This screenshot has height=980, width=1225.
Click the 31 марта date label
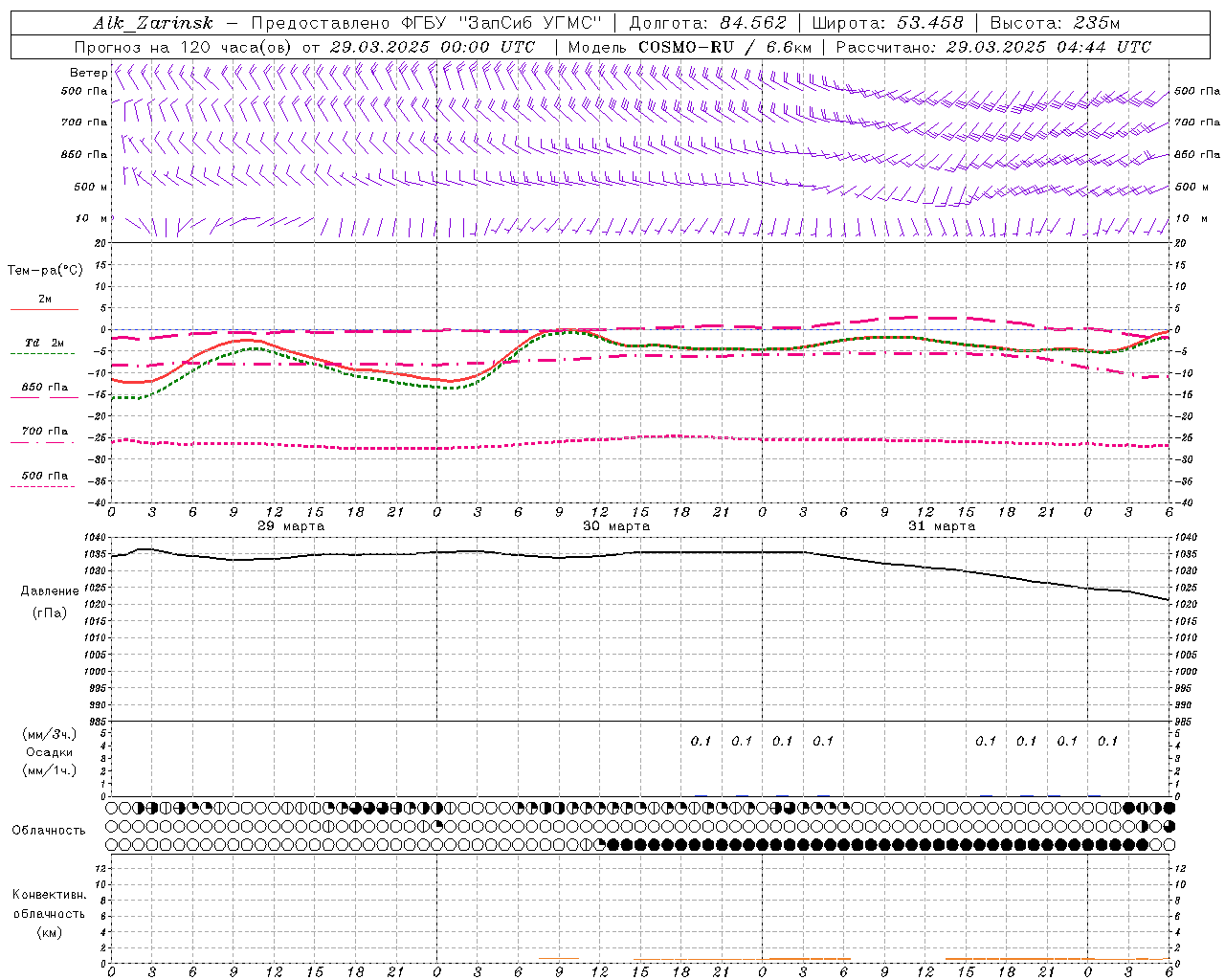click(x=942, y=526)
